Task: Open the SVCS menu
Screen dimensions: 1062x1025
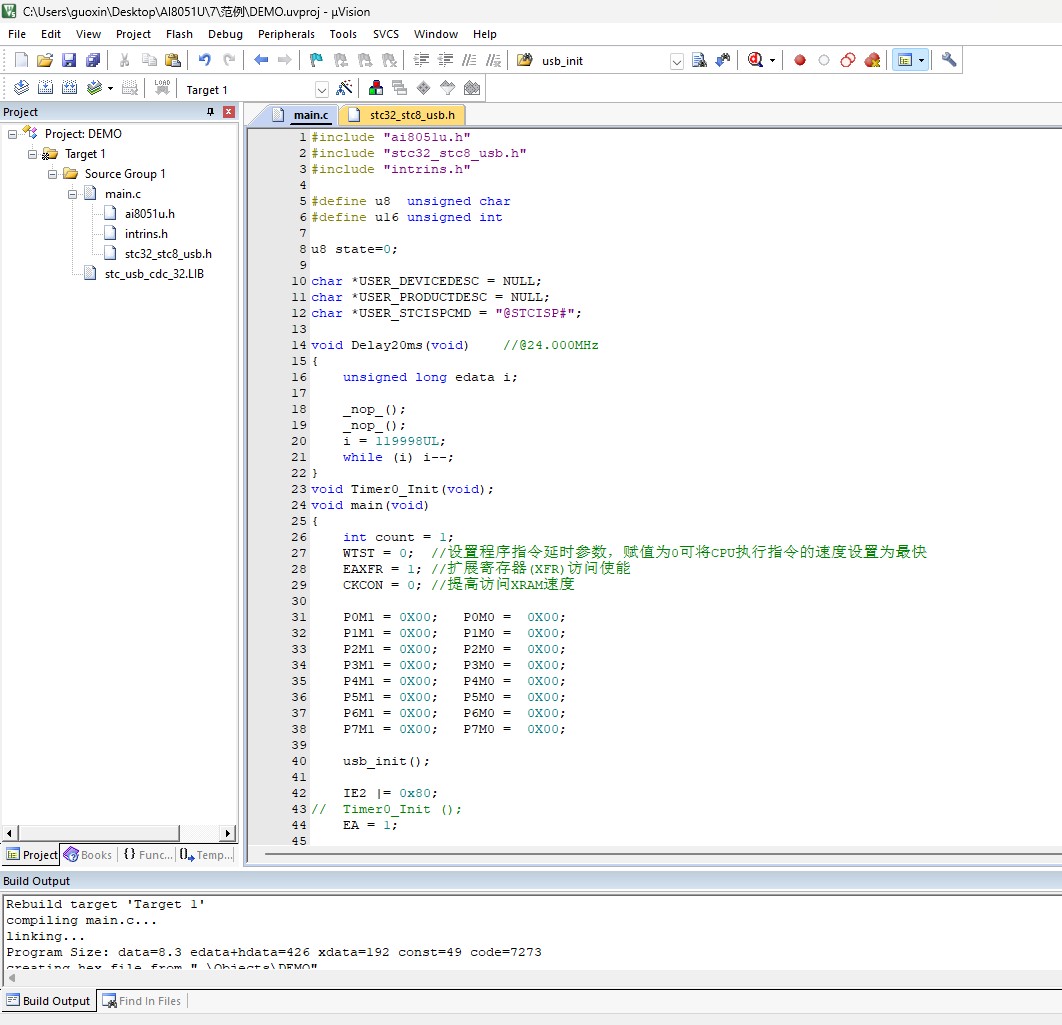Action: click(x=385, y=34)
